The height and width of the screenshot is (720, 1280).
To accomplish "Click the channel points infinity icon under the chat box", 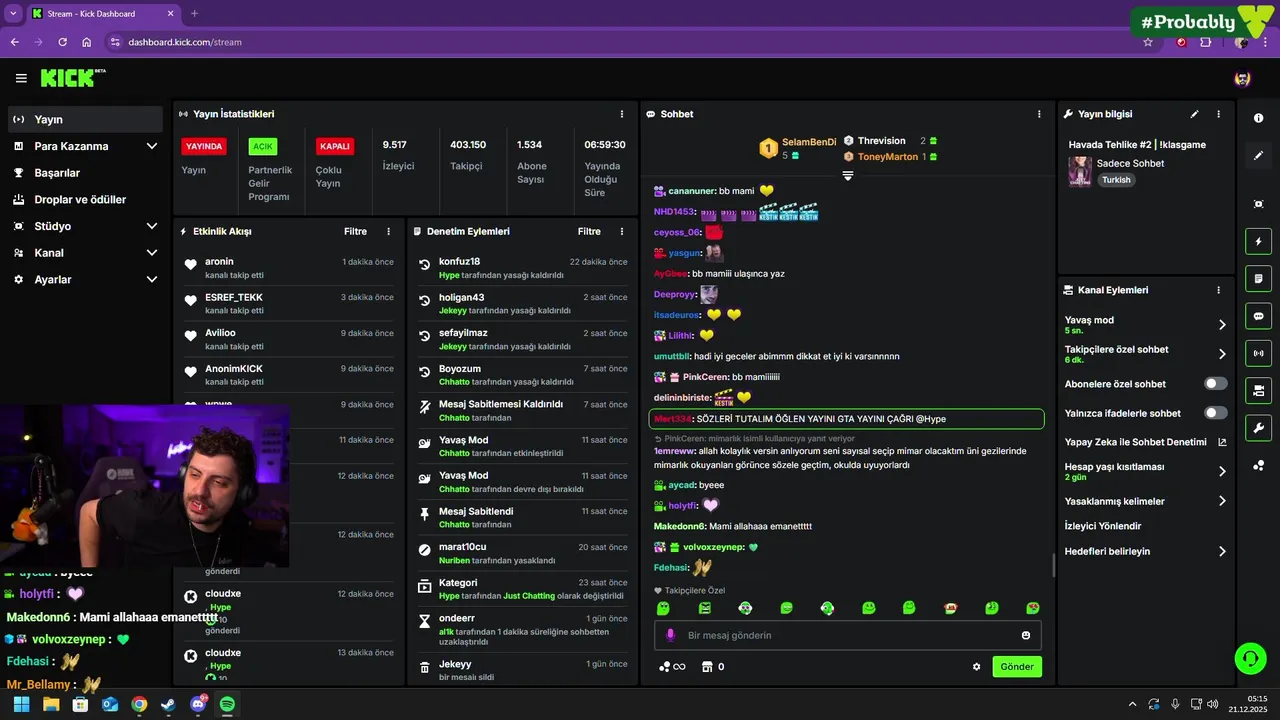I will (672, 667).
